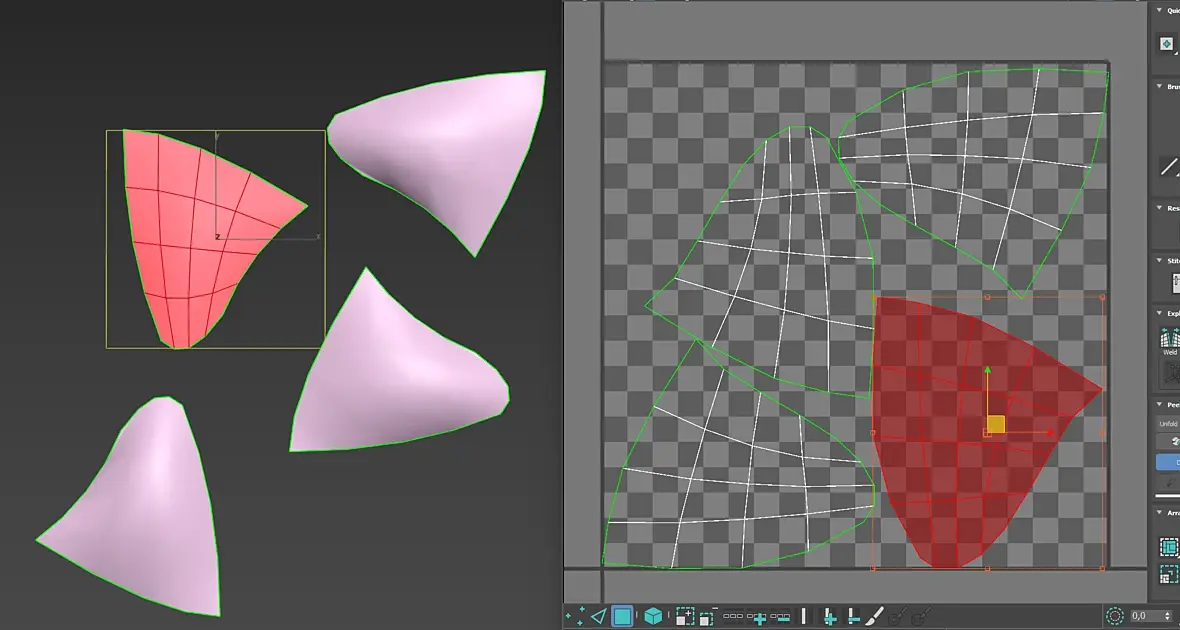Image resolution: width=1180 pixels, height=630 pixels.
Task: Collapse the Reshape Elements rollout arrow
Action: [x=1159, y=208]
